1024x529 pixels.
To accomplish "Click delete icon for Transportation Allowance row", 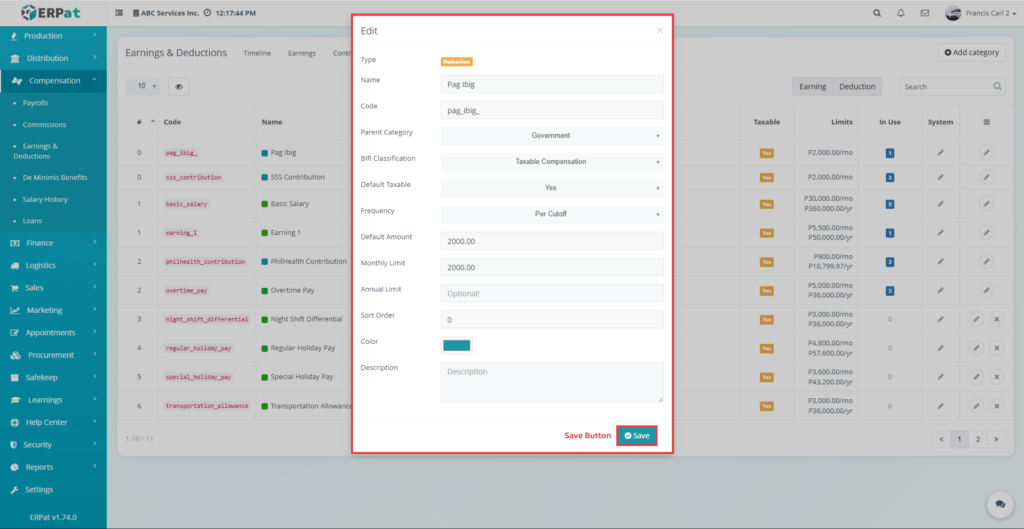I will 996,406.
